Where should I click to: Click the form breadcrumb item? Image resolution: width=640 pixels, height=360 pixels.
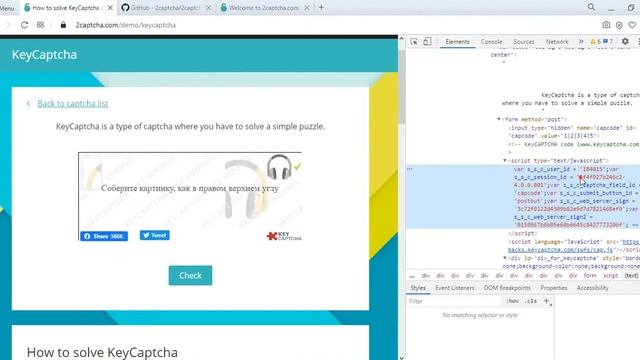[589, 276]
